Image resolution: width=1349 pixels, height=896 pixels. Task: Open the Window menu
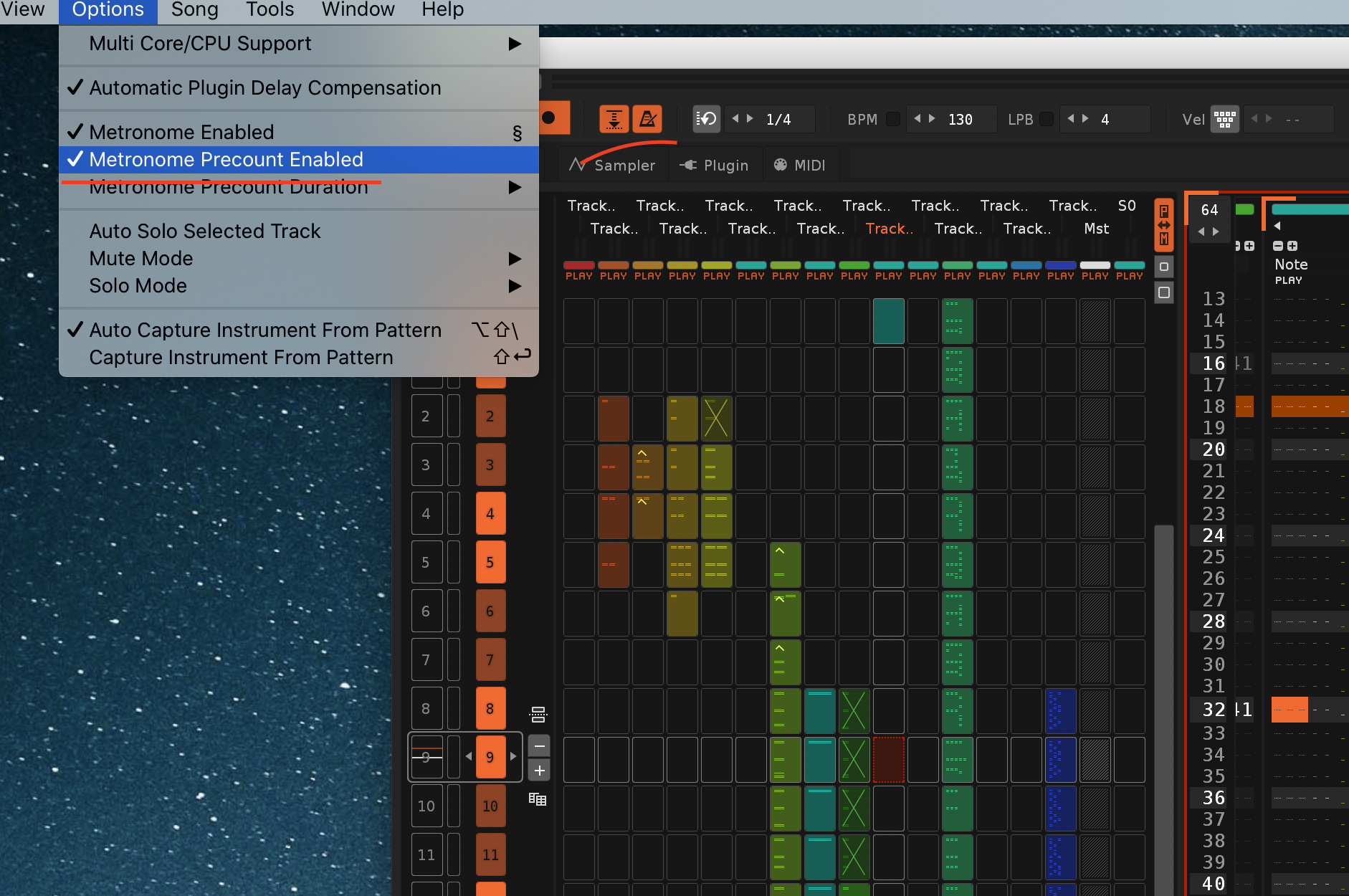click(x=358, y=9)
